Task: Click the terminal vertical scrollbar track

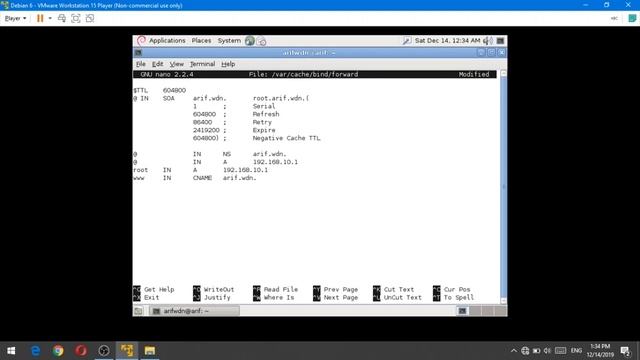Action: coord(503,187)
